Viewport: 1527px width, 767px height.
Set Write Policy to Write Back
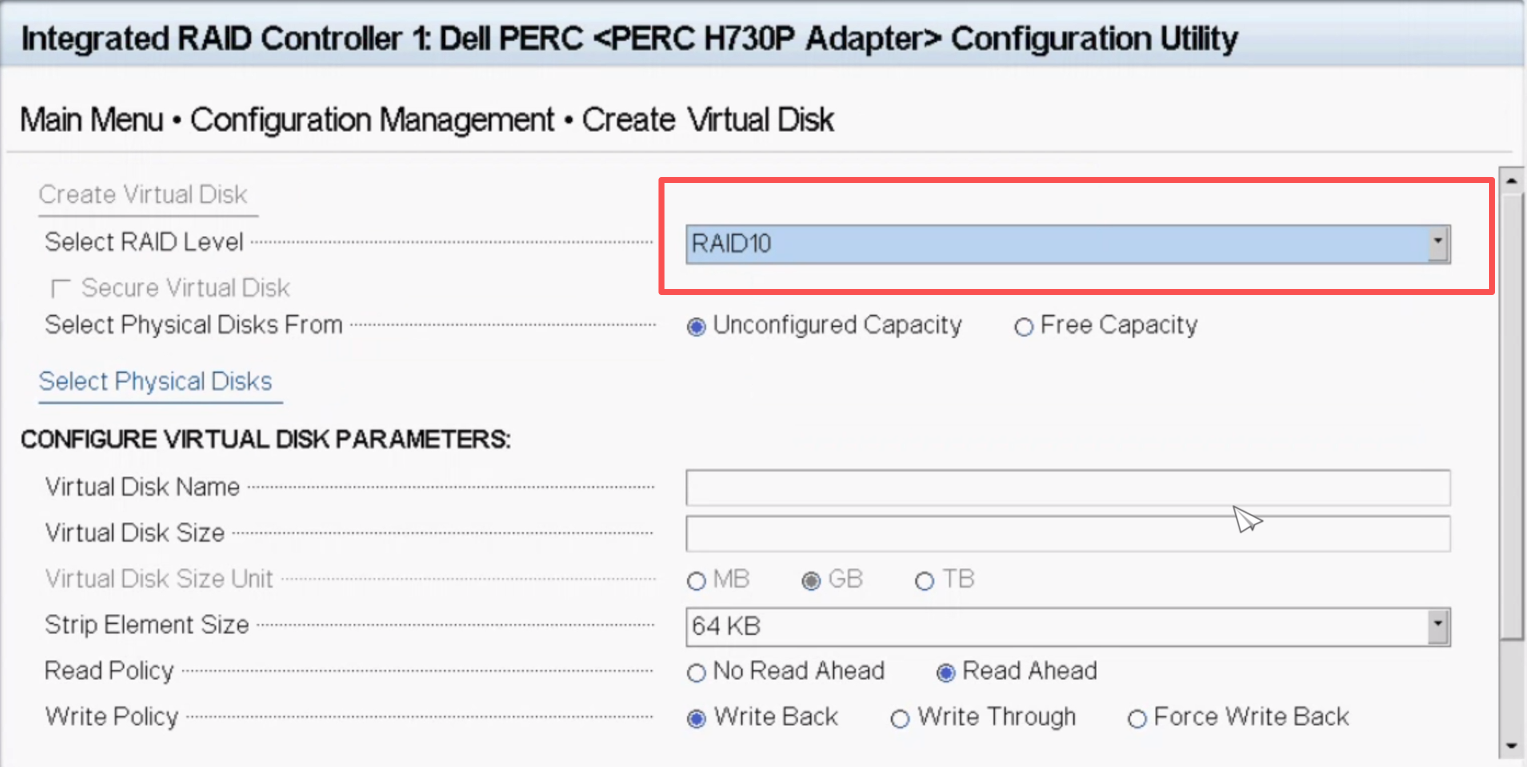(697, 719)
